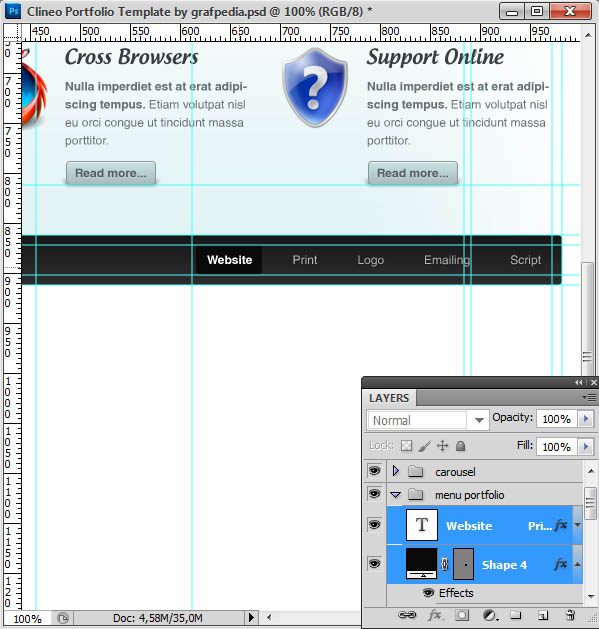This screenshot has width=599, height=629.
Task: Click the Website layer fx icon
Action: tap(561, 525)
